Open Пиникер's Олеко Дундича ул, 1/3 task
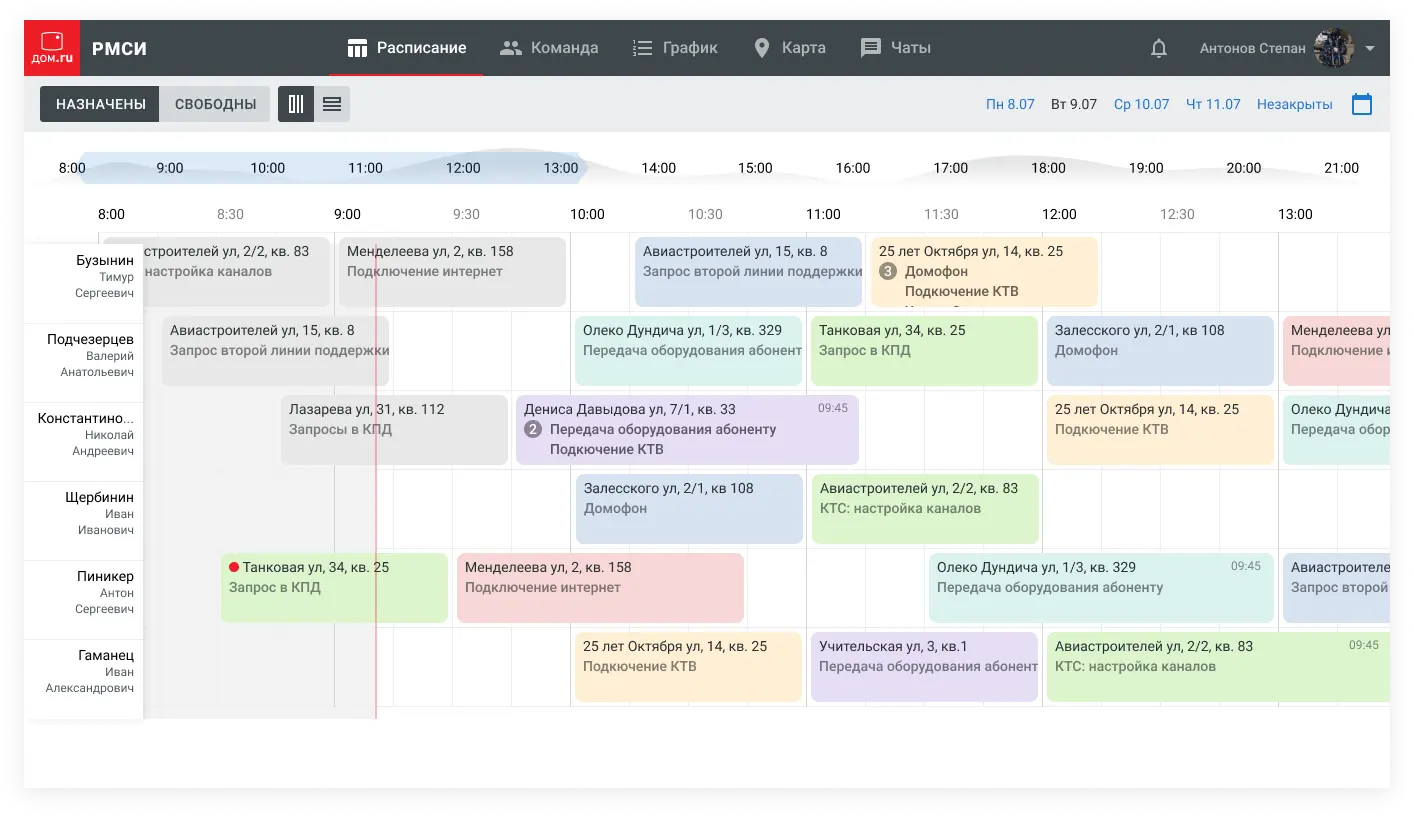 (1101, 588)
